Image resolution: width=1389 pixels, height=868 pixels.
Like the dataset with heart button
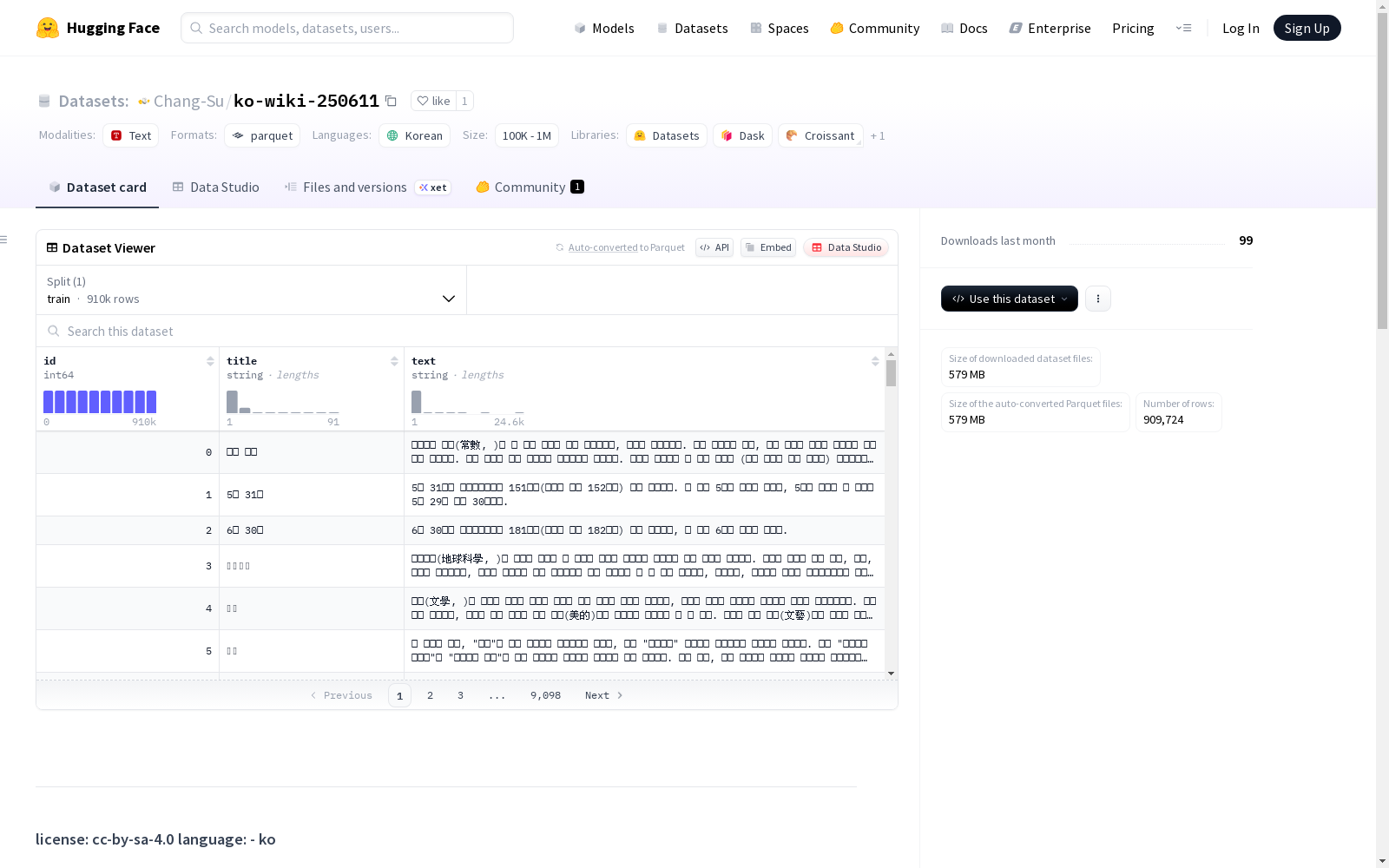432,101
